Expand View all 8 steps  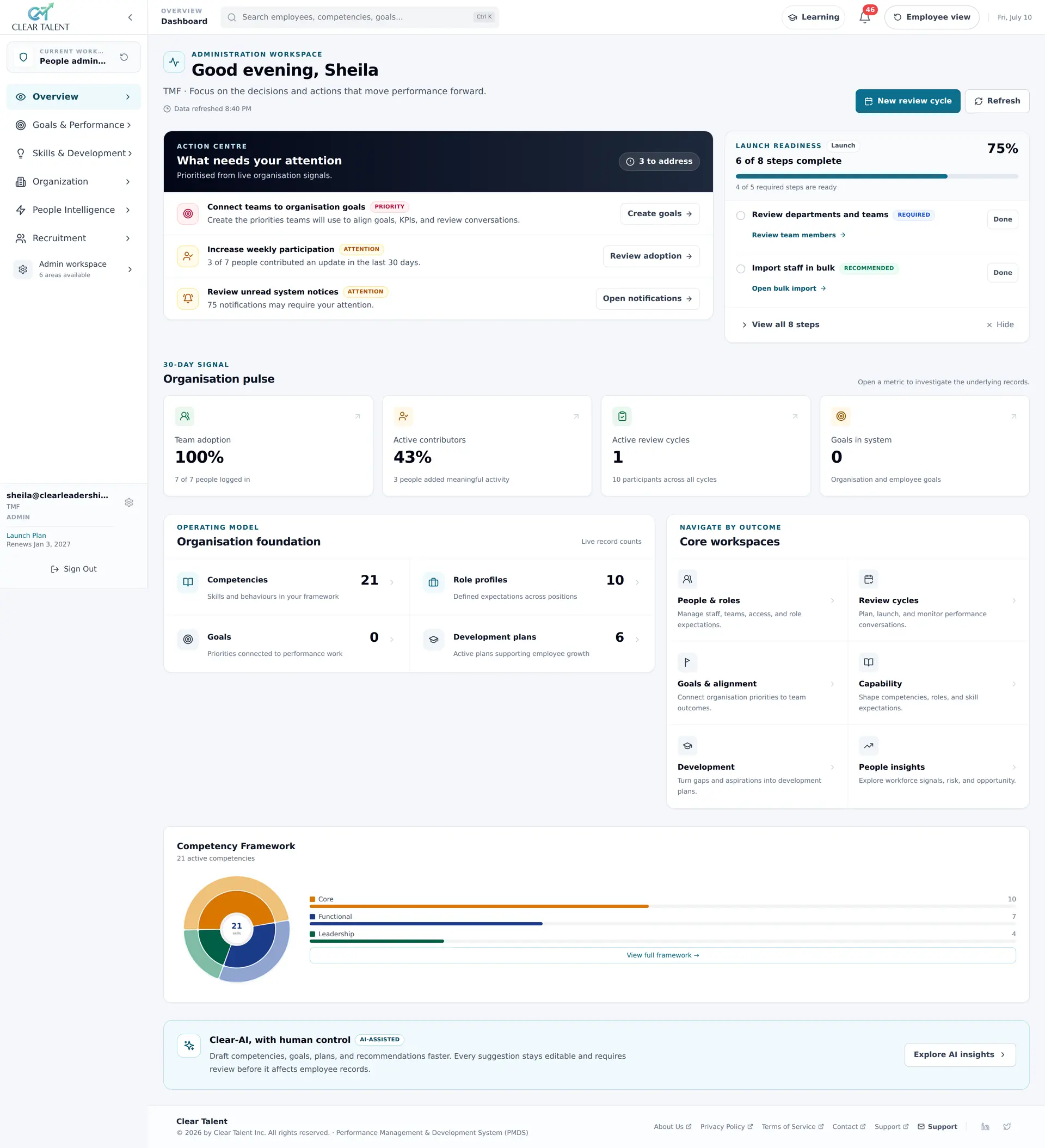[780, 324]
